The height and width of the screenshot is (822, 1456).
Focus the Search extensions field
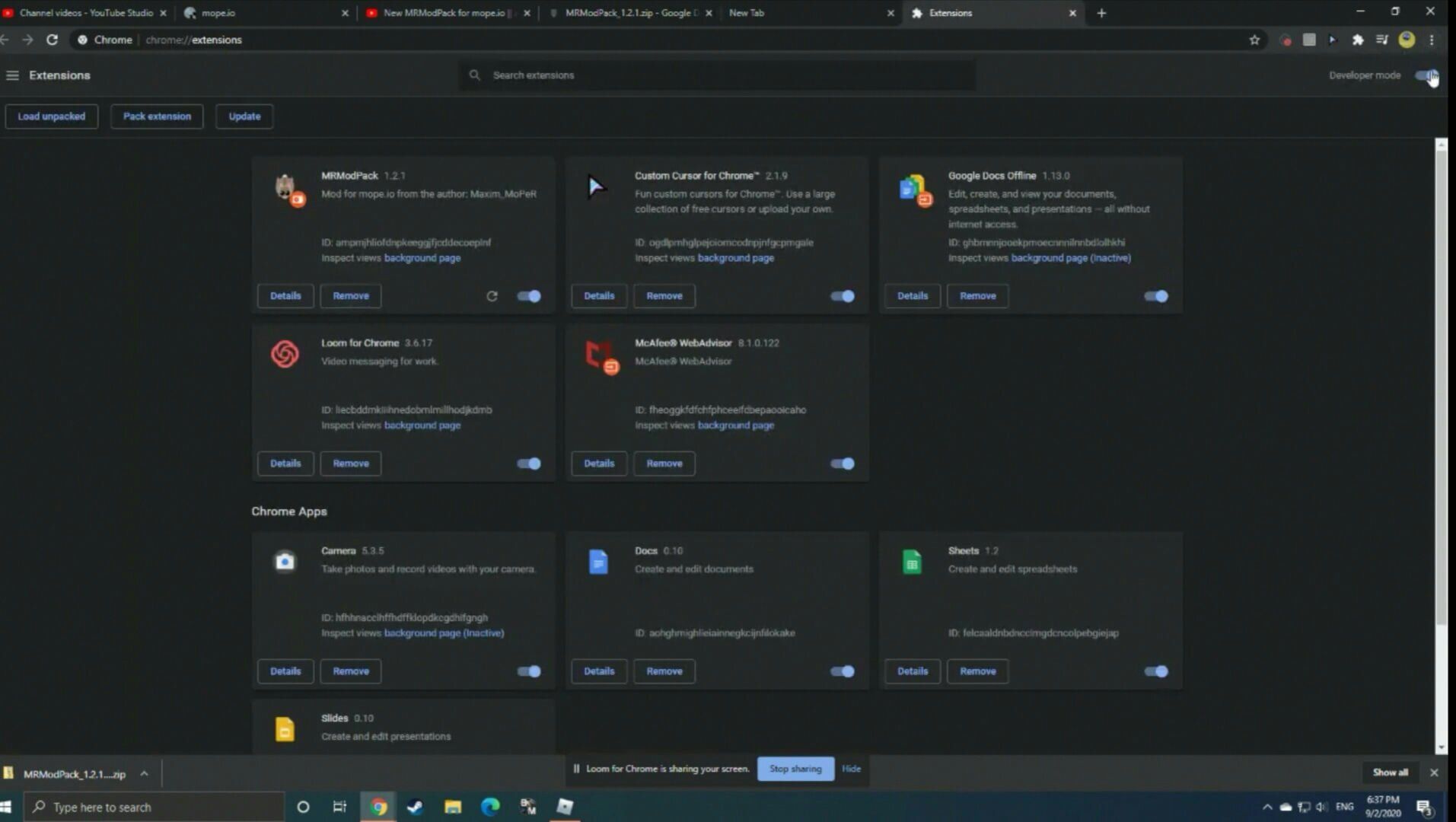pos(717,75)
